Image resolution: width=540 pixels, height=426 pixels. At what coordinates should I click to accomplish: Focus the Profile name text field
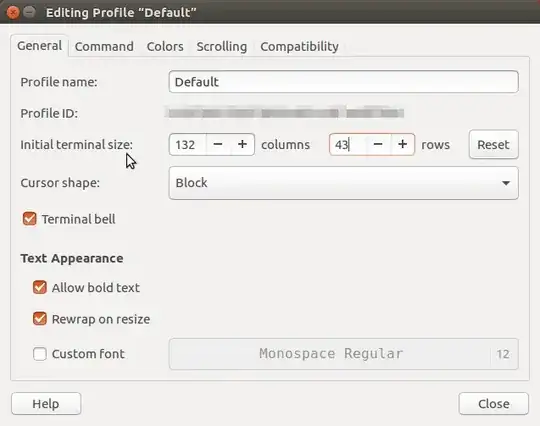pyautogui.click(x=343, y=82)
